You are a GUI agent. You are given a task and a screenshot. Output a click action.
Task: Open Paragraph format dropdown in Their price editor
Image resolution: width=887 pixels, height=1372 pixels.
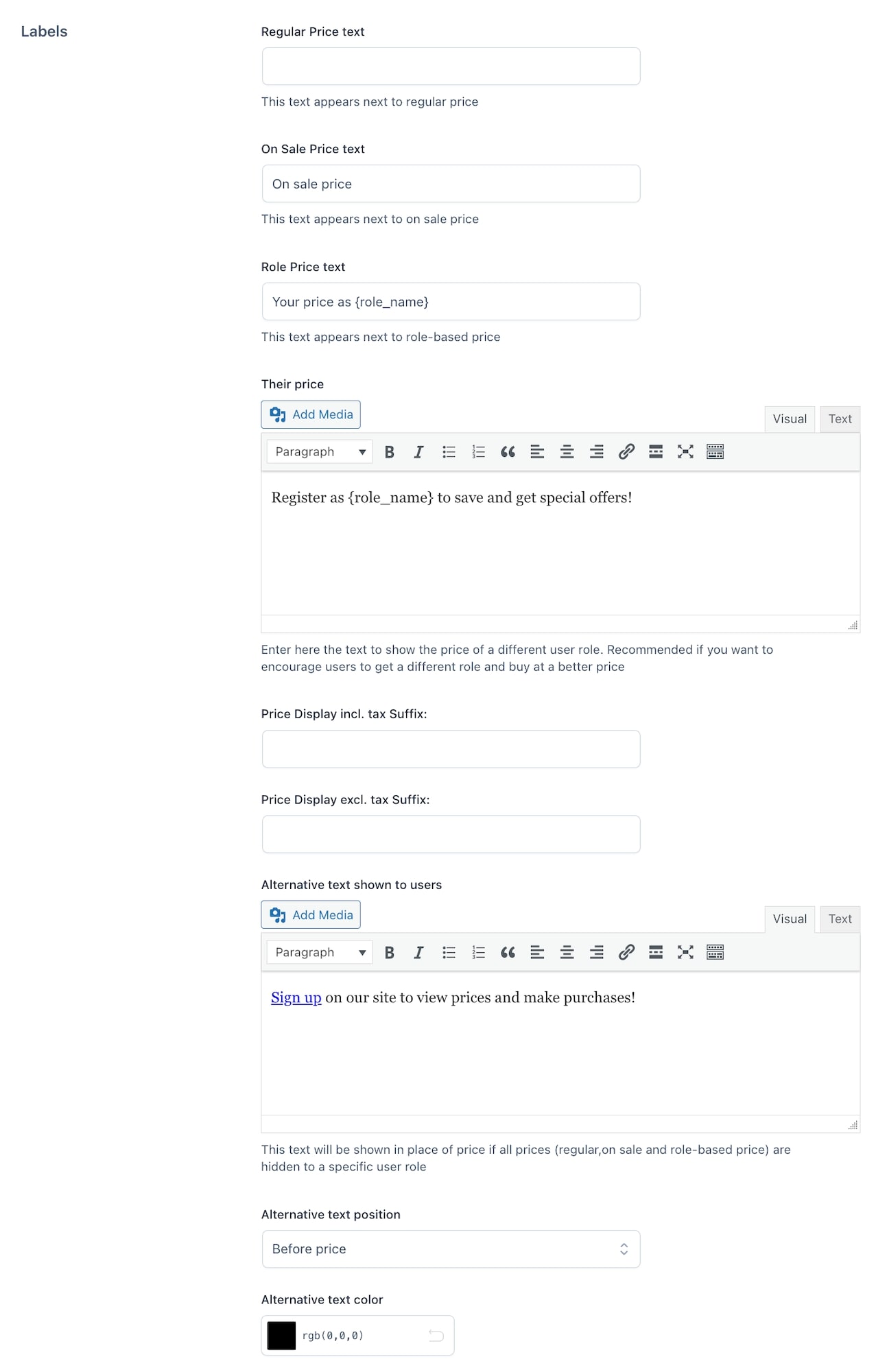coord(319,452)
